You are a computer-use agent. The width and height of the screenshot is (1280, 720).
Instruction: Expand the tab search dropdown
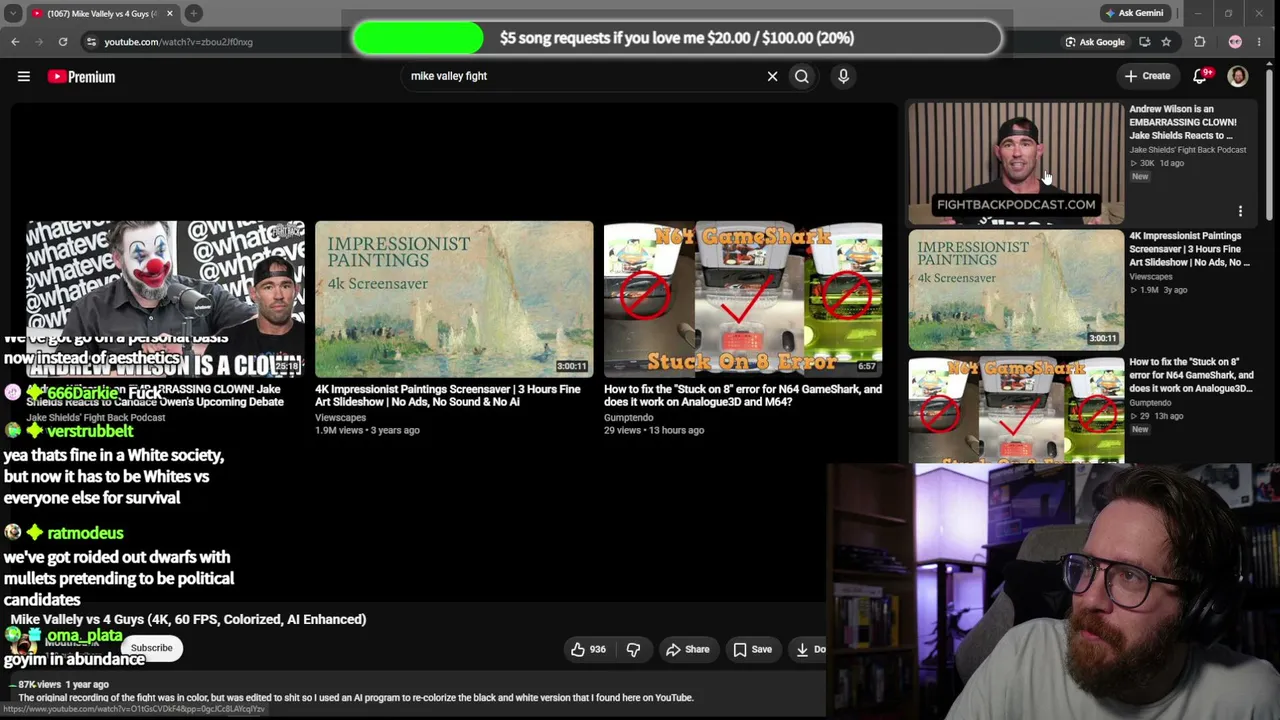pyautogui.click(x=13, y=13)
